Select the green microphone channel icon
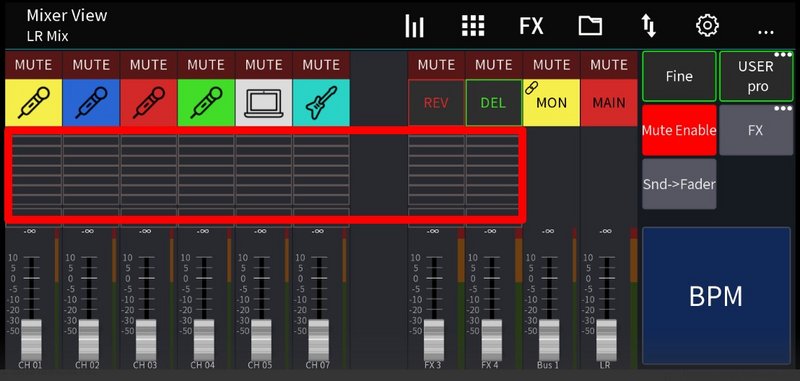800x381 pixels. pyautogui.click(x=207, y=103)
